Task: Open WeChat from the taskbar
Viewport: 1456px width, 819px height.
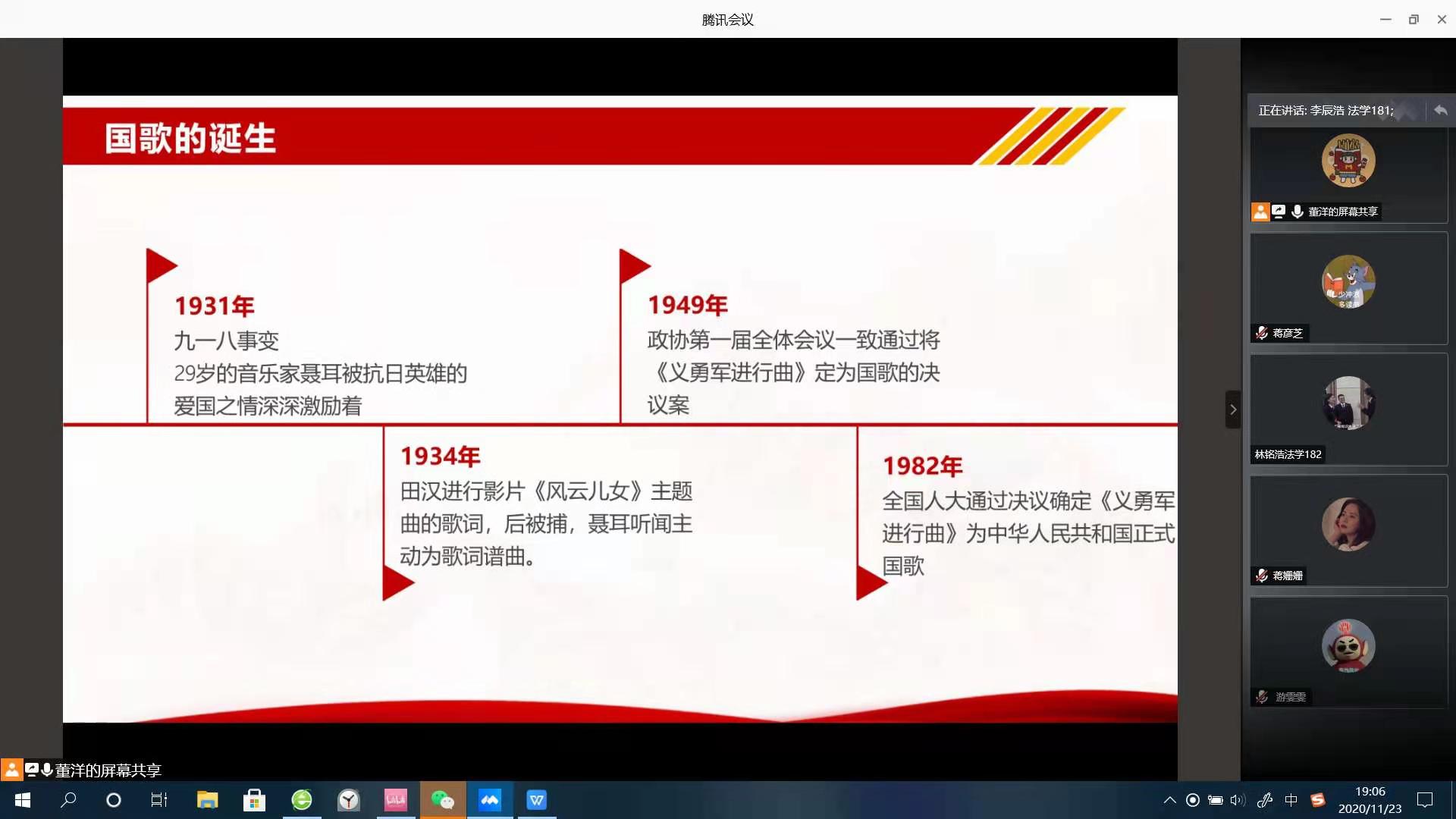Action: pyautogui.click(x=442, y=800)
